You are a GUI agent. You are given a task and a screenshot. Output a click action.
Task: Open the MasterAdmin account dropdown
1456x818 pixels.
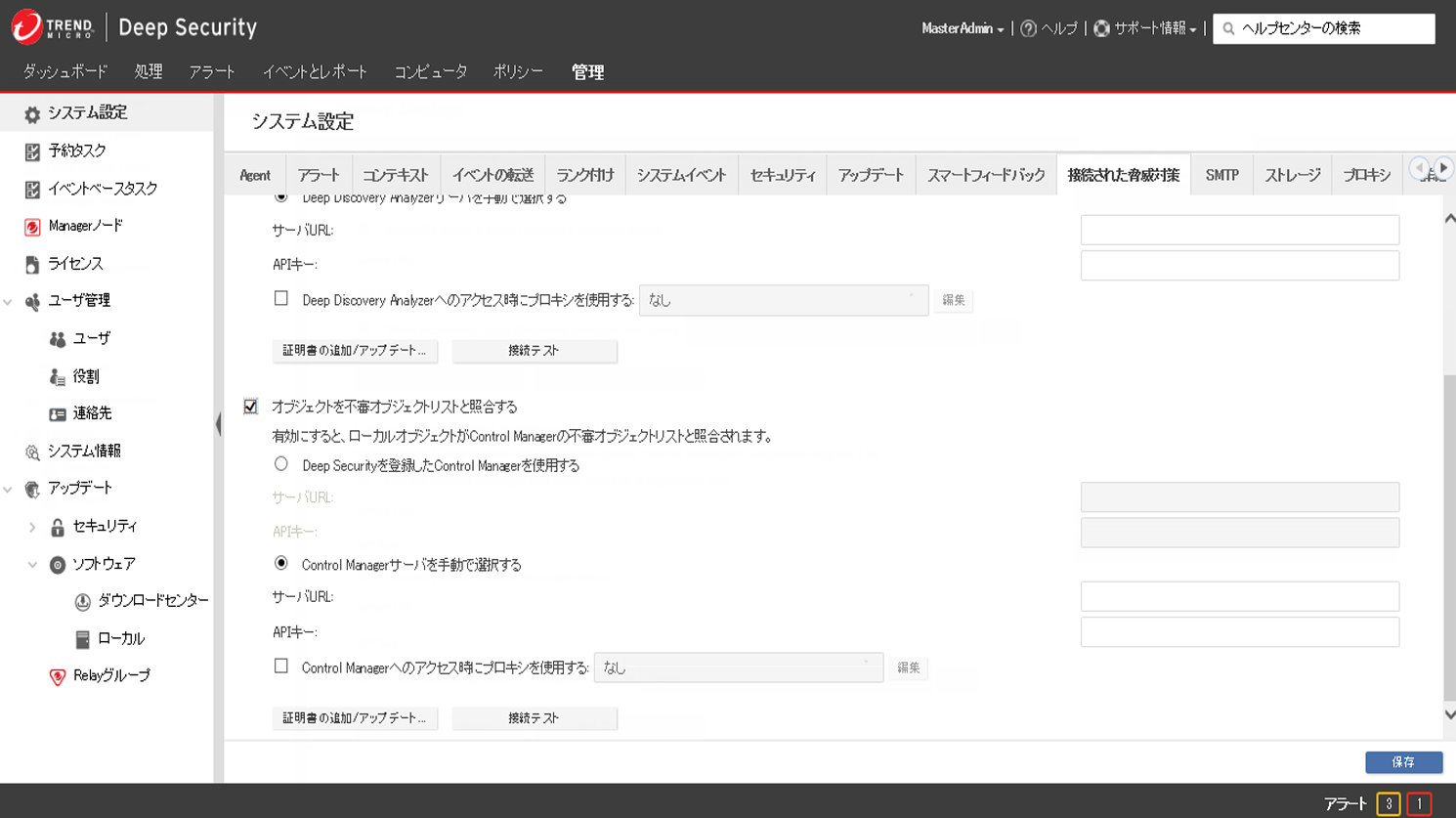pyautogui.click(x=963, y=29)
